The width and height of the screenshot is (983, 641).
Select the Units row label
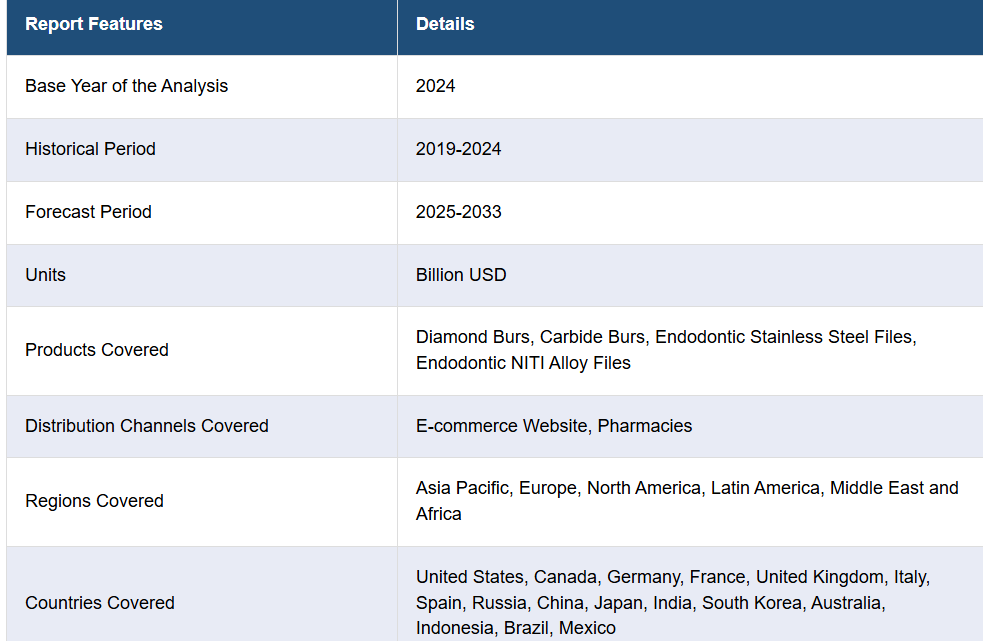45,275
